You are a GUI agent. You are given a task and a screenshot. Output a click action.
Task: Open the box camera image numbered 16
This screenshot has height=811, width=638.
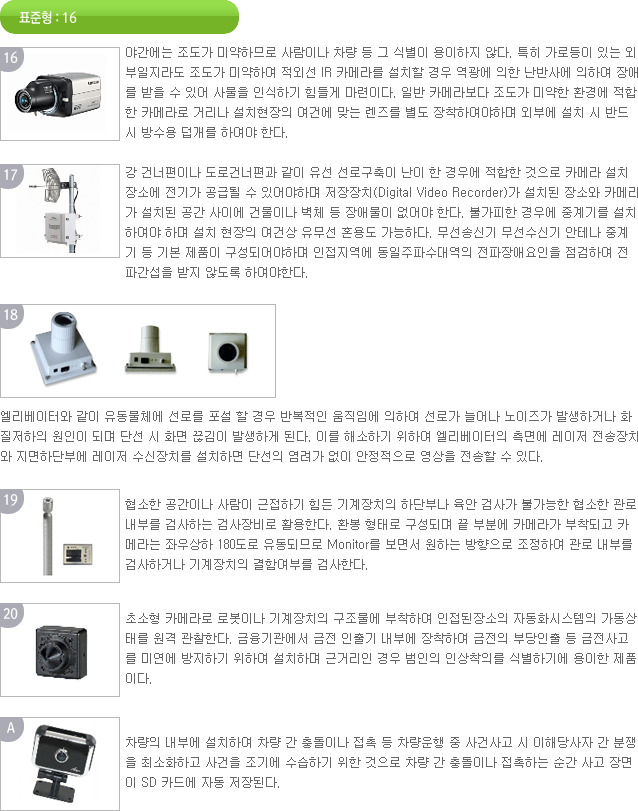60,94
